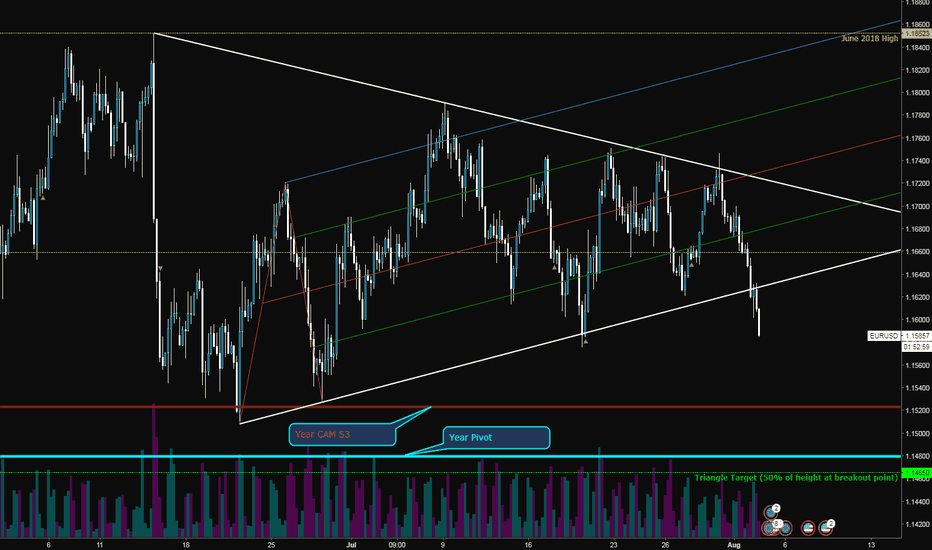Open the EU event icon with badge 8
Viewport: 932px width, 550px height.
(x=769, y=527)
